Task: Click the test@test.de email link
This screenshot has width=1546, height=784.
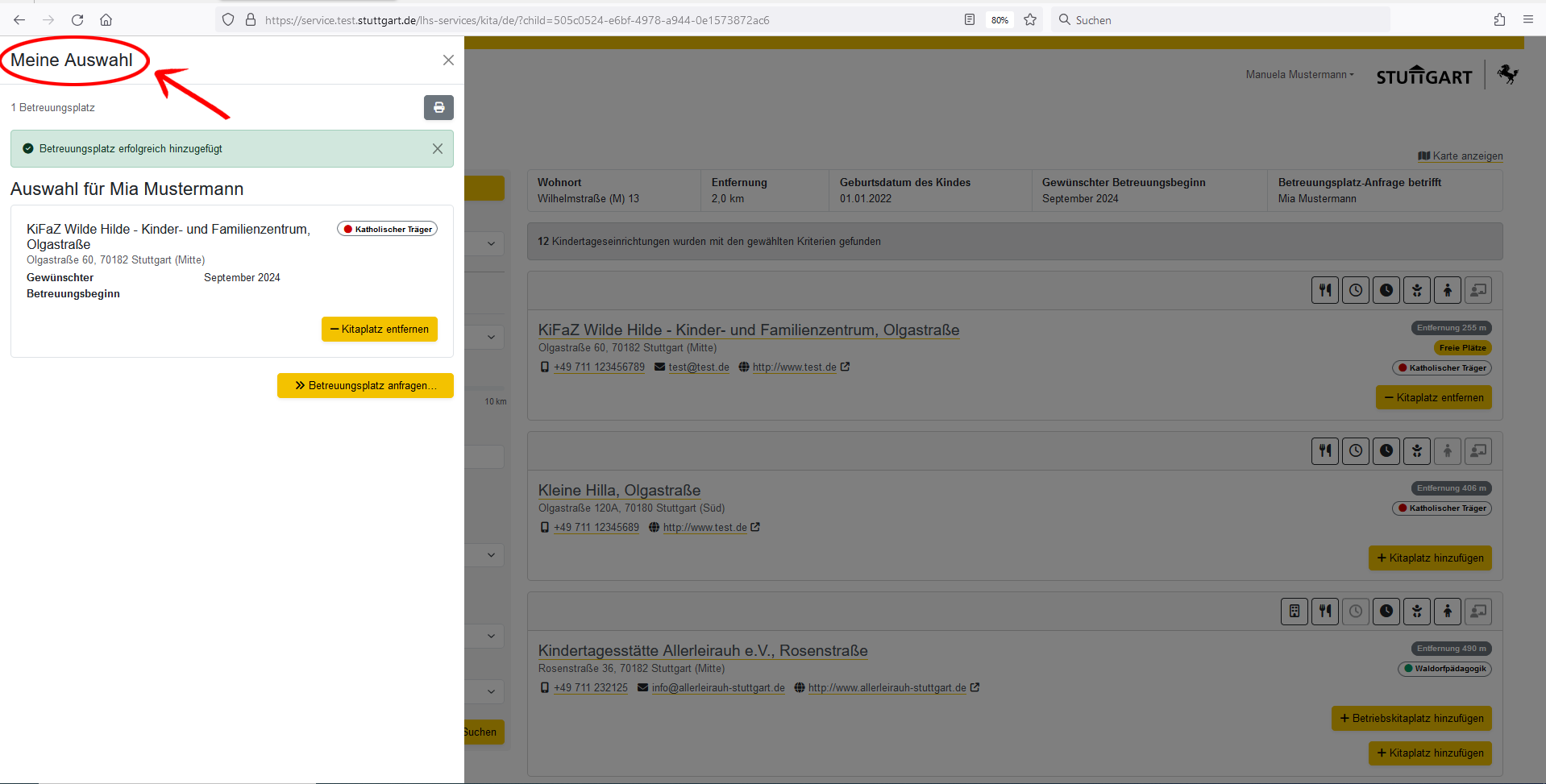Action: click(698, 367)
